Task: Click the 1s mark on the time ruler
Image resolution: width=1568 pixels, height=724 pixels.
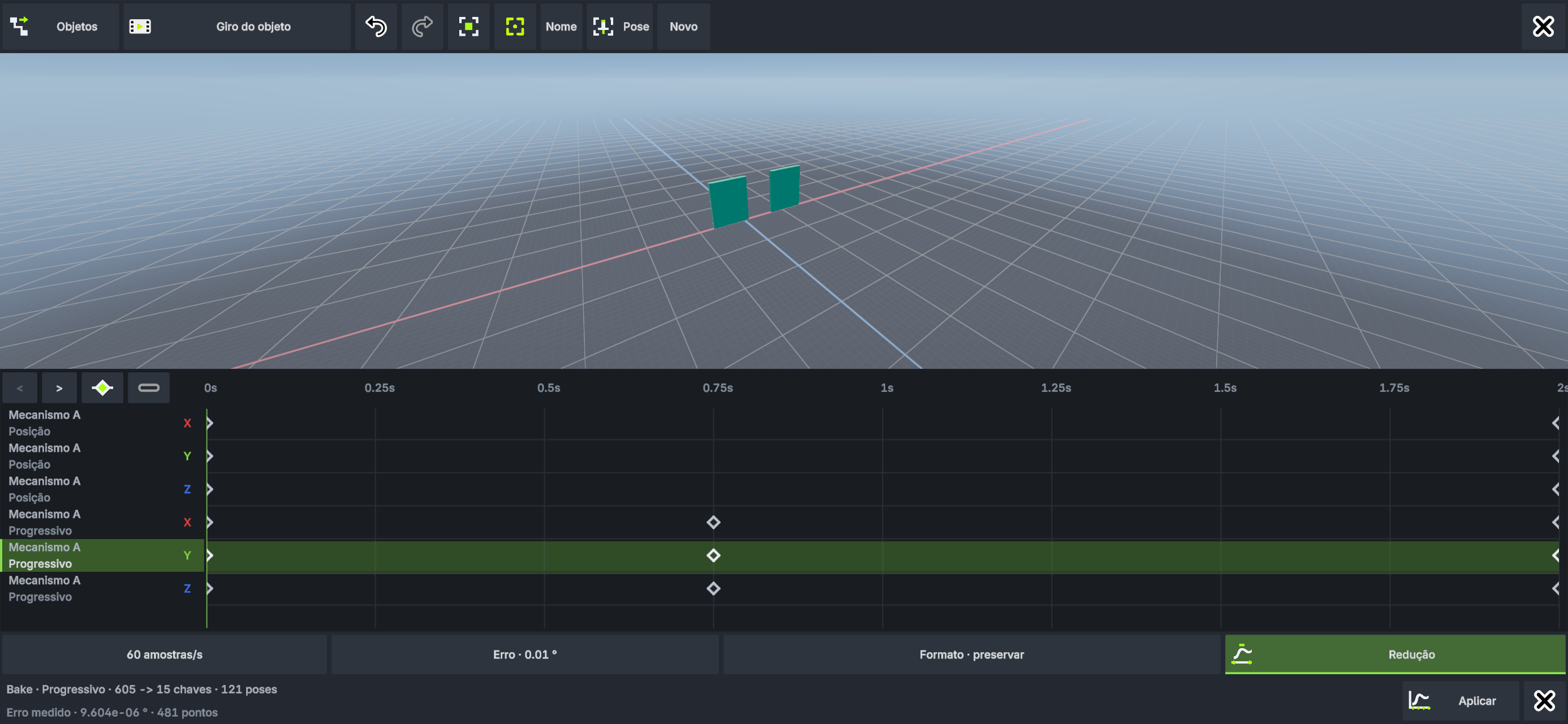Action: pyautogui.click(x=887, y=388)
